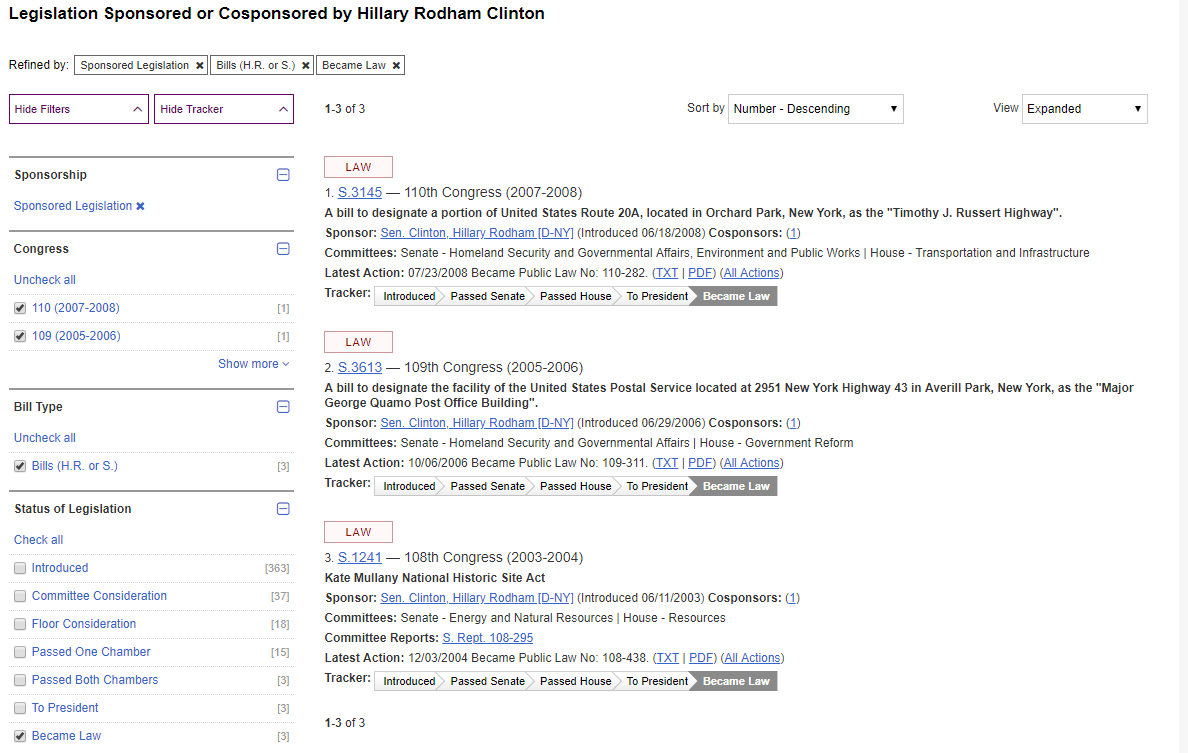This screenshot has height=753, width=1188.
Task: Open sponsor Sen. Clinton link for S.3613
Action: pos(477,423)
